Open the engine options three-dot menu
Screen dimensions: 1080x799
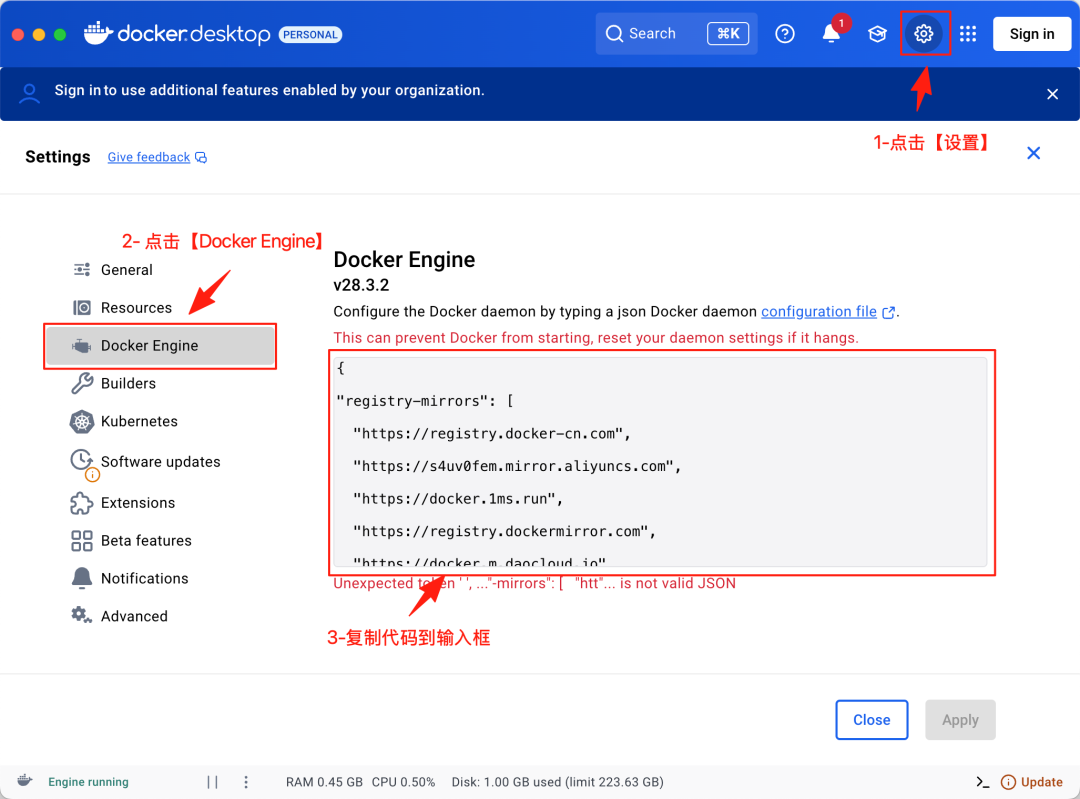tap(246, 782)
